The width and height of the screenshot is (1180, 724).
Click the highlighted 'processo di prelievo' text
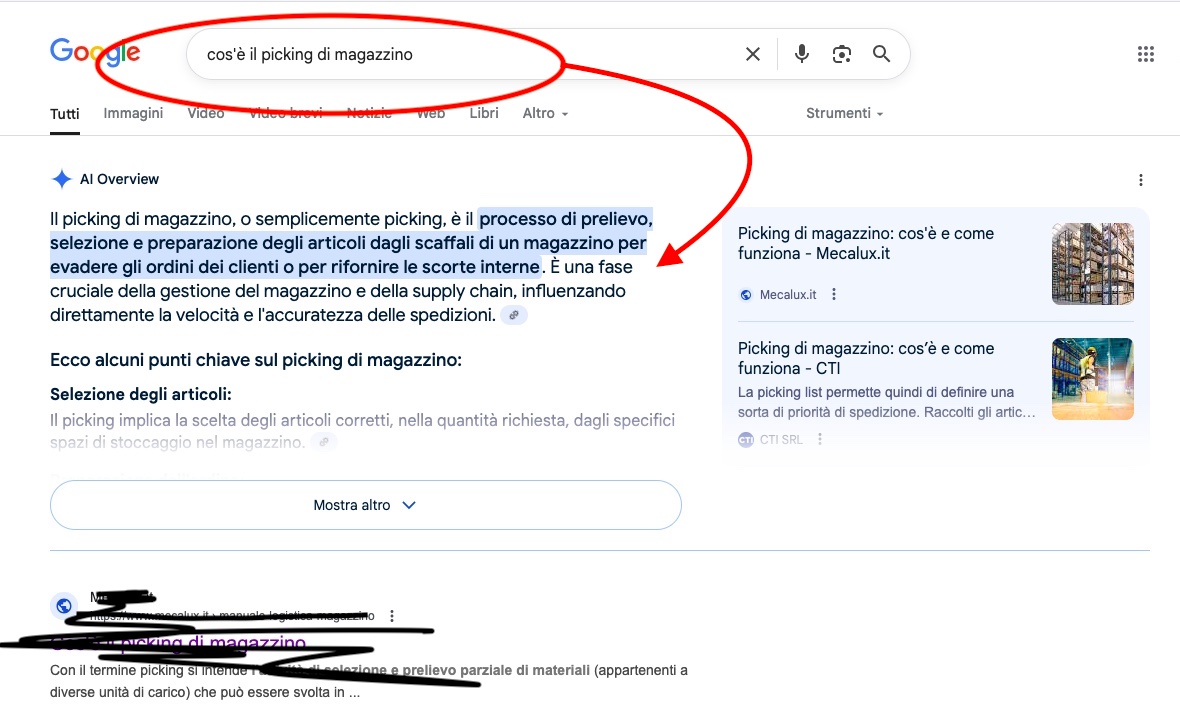point(566,219)
